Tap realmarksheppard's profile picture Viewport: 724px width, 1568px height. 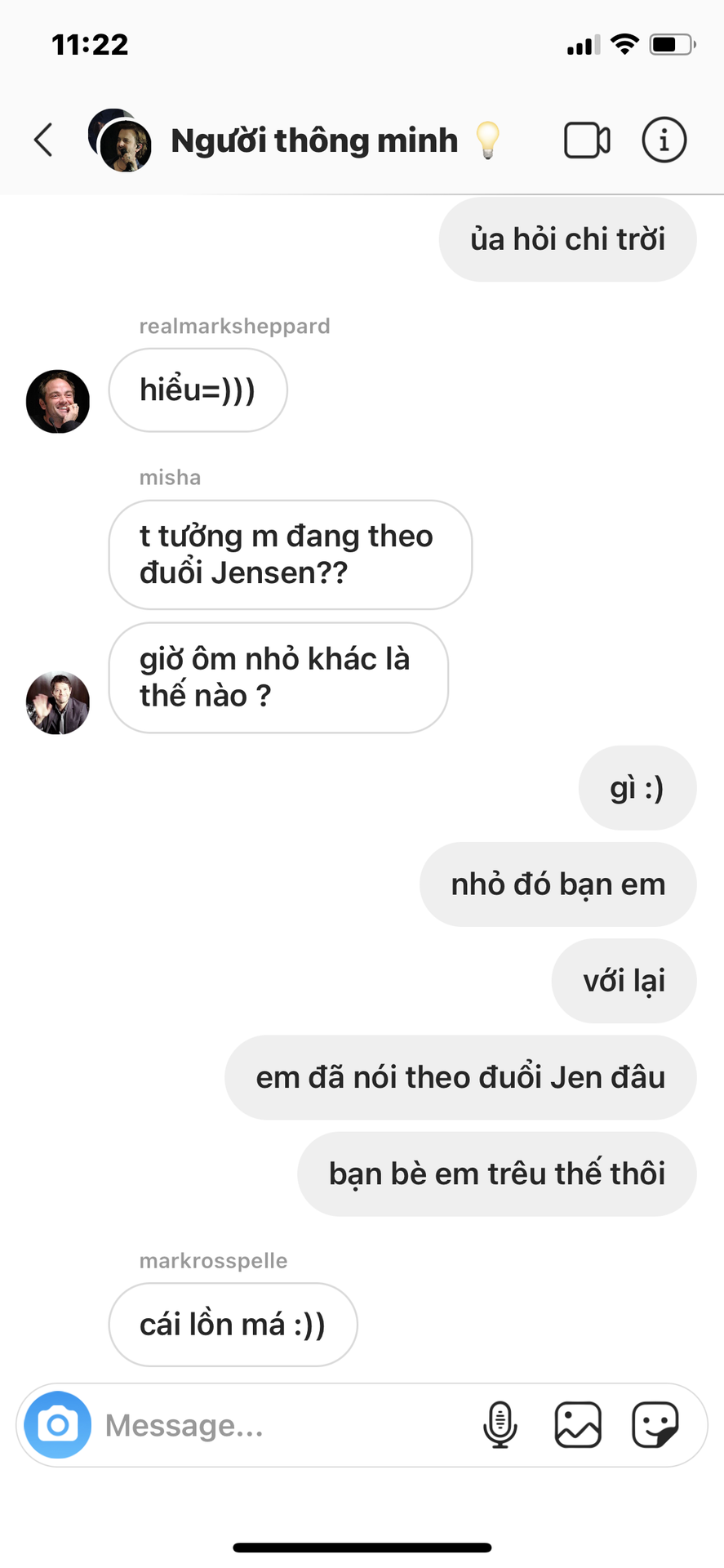(58, 401)
